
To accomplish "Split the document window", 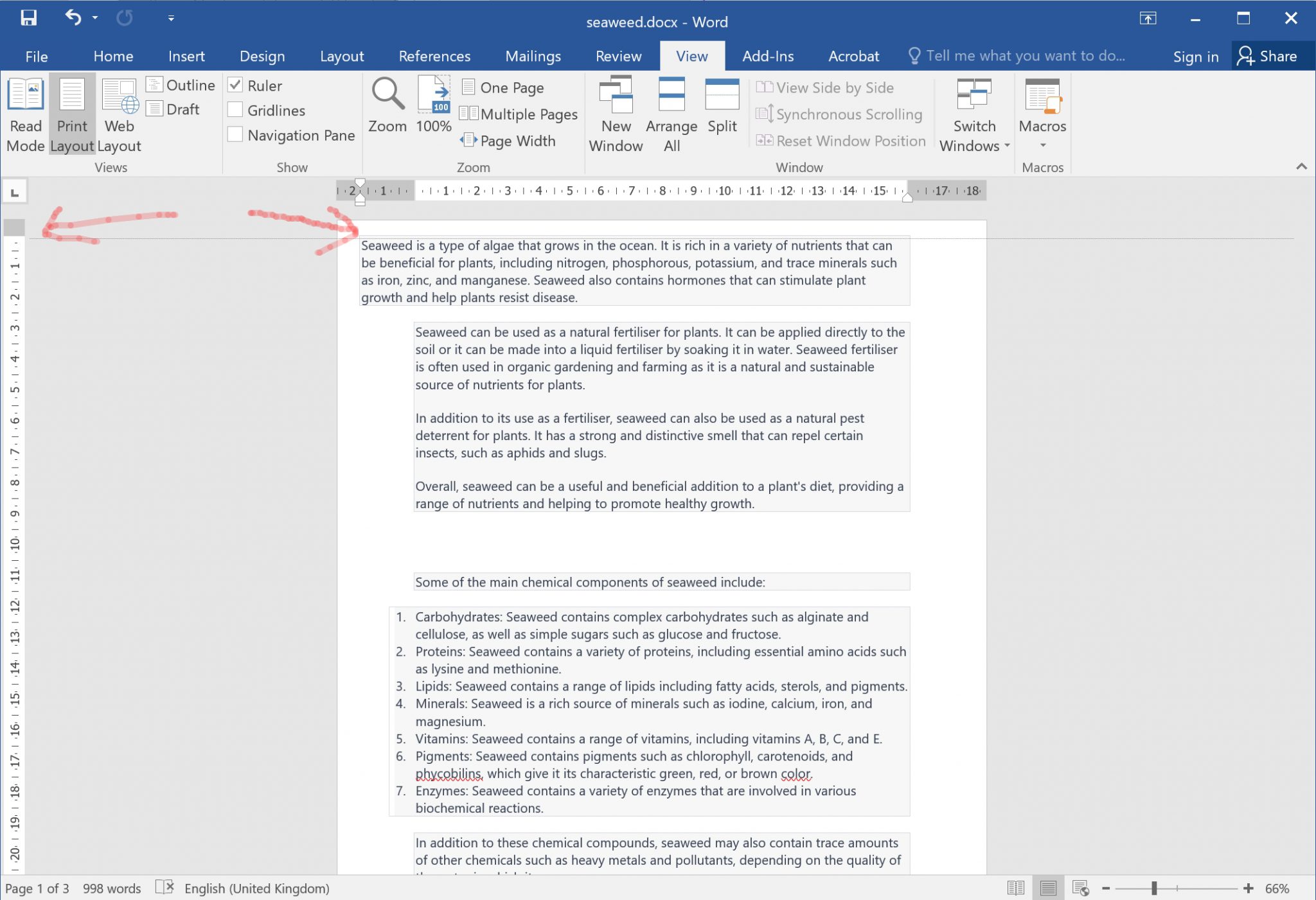I will coord(720,109).
